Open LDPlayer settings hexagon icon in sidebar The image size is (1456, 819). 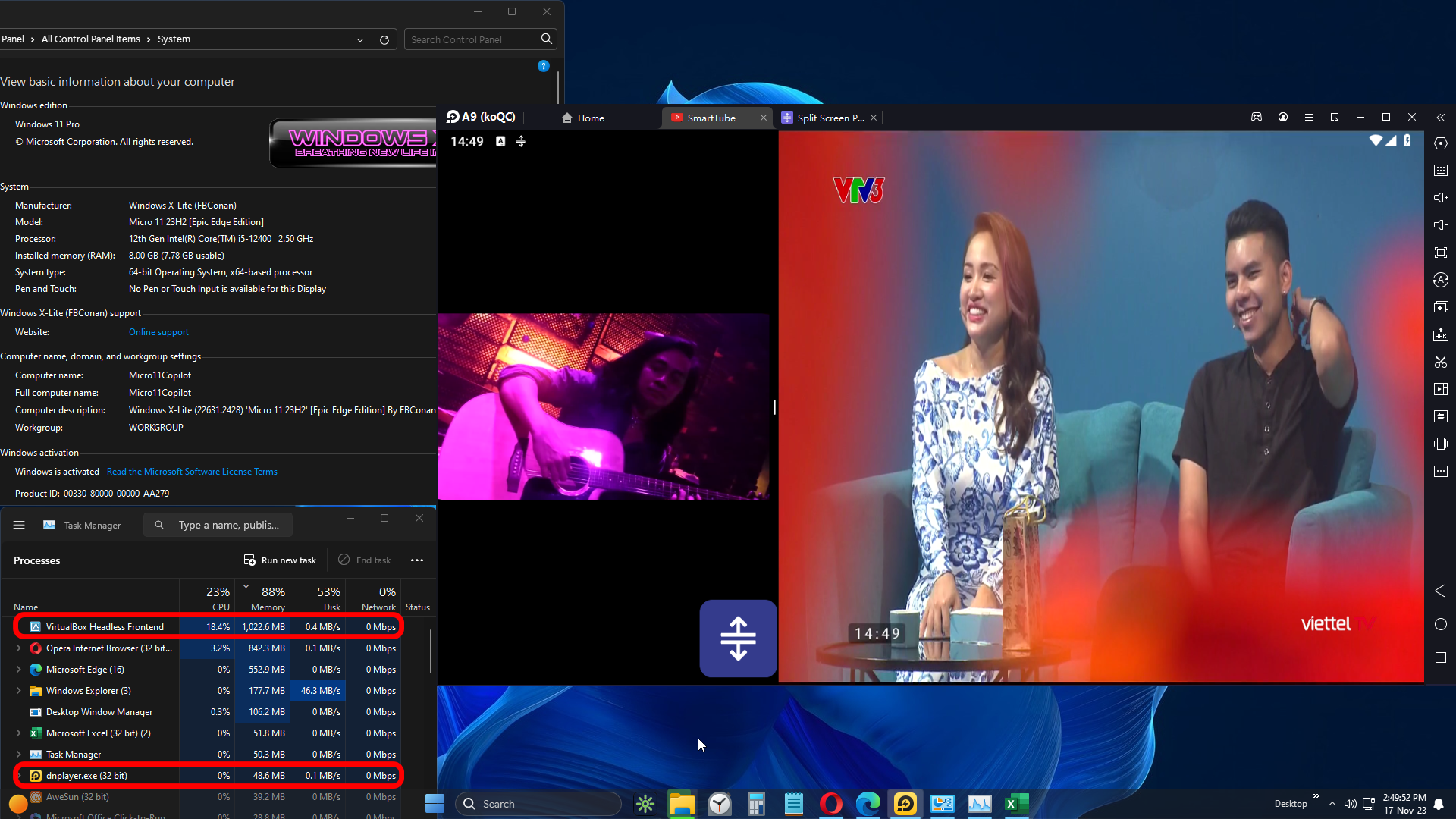(x=1441, y=143)
